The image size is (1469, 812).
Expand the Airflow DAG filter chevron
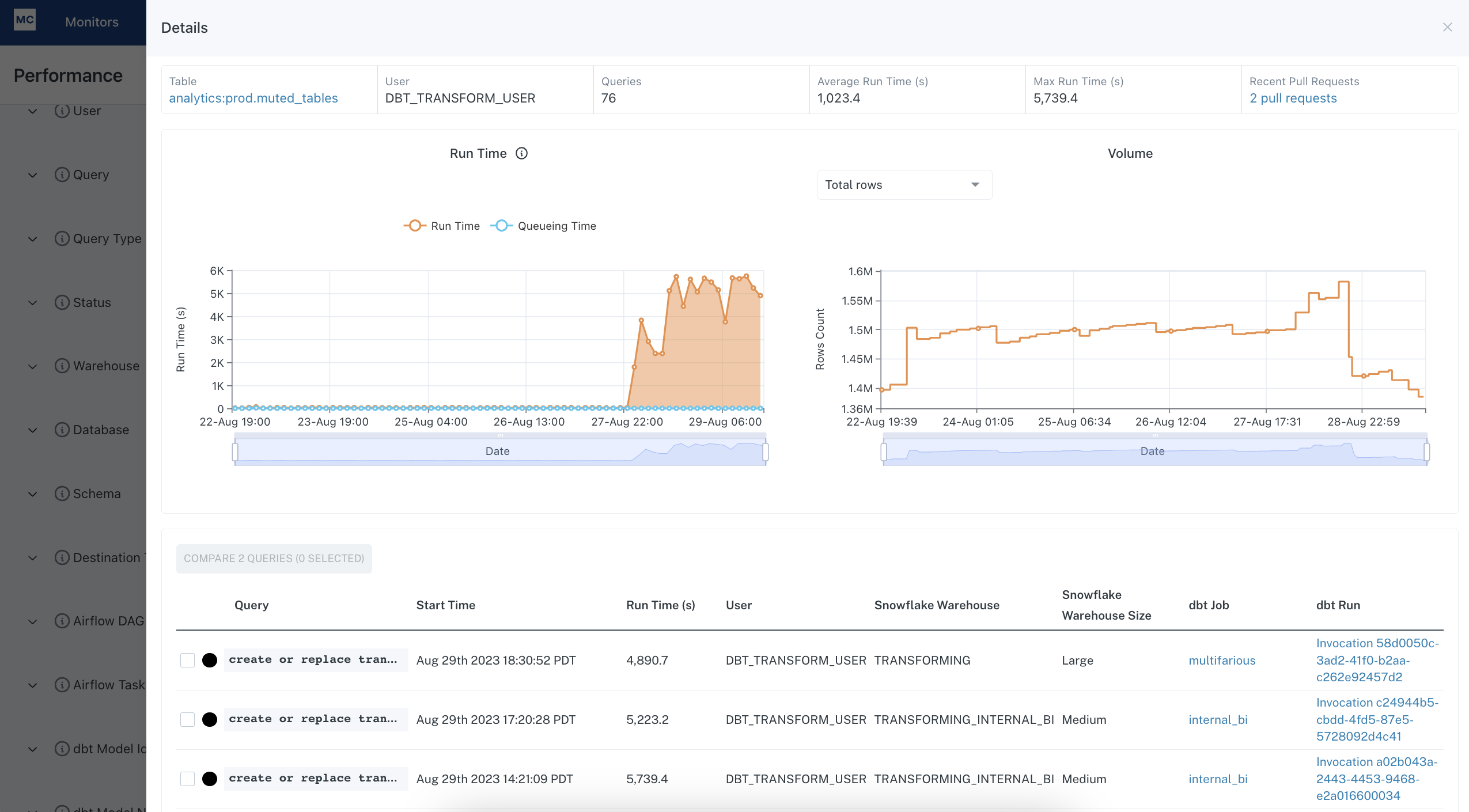(x=33, y=621)
